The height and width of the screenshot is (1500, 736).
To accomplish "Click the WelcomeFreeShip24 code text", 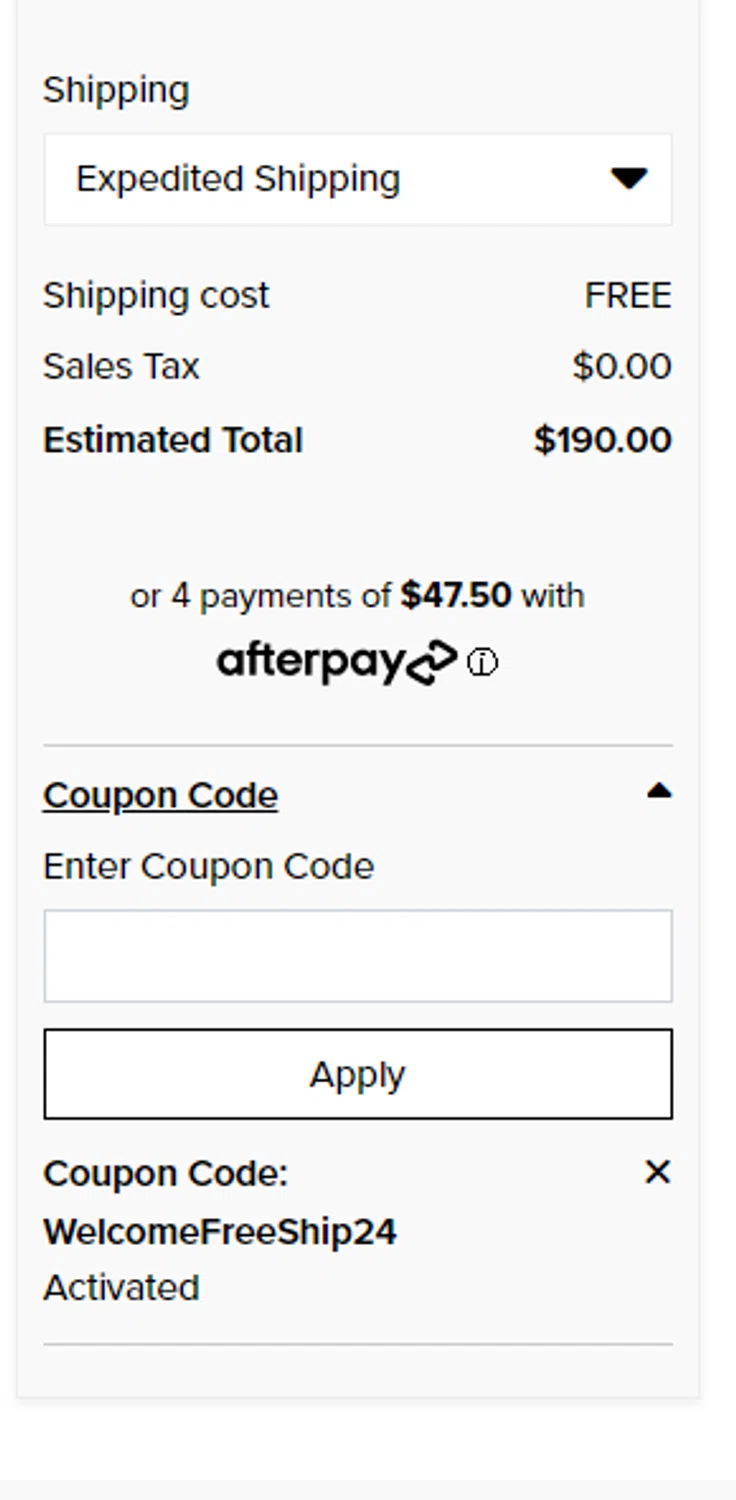I will coord(220,1232).
